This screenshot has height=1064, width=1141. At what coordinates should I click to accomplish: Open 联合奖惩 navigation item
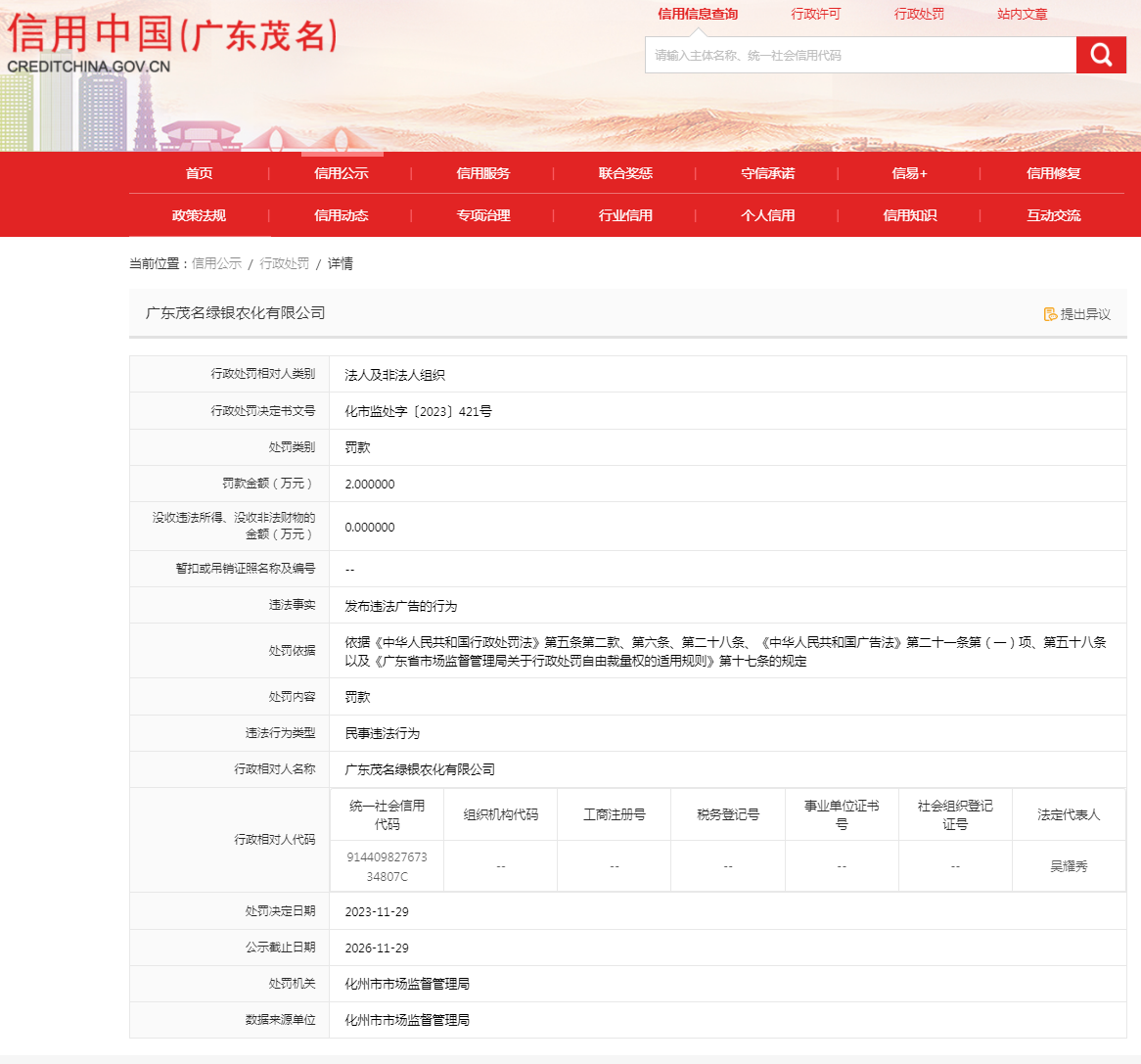click(625, 173)
